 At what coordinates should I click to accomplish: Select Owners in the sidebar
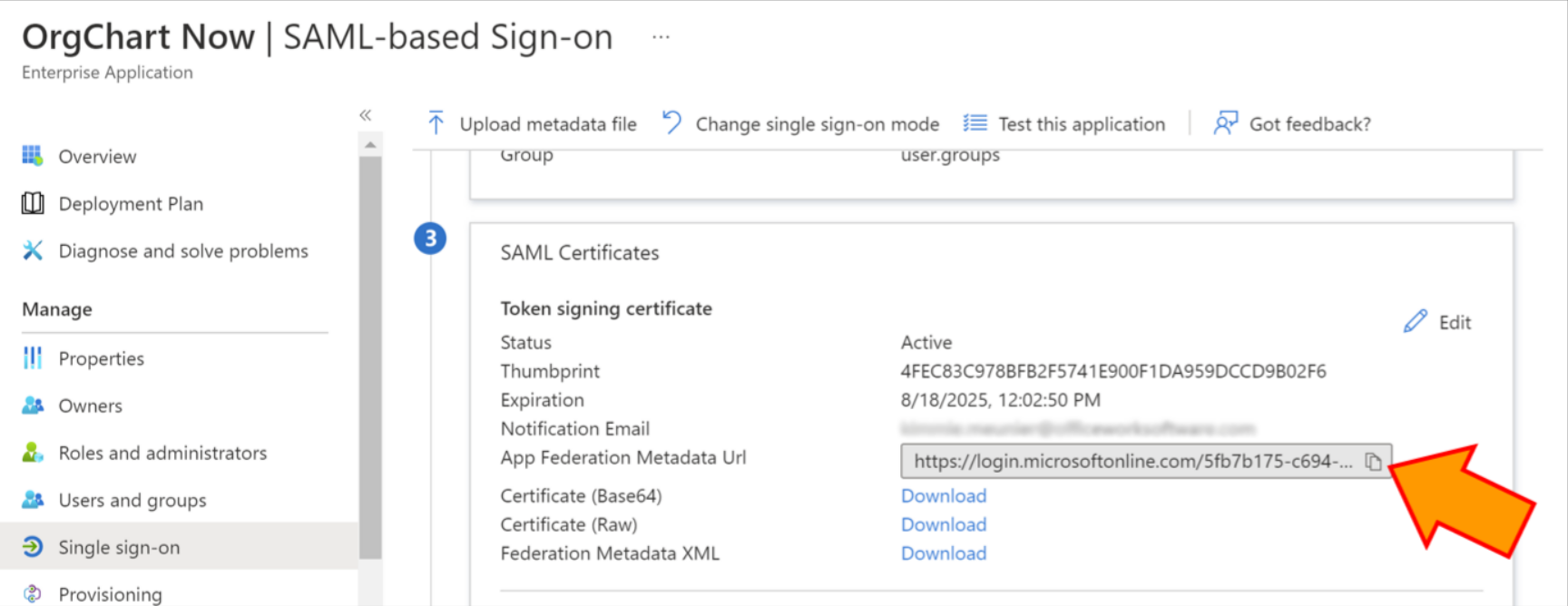(x=90, y=406)
